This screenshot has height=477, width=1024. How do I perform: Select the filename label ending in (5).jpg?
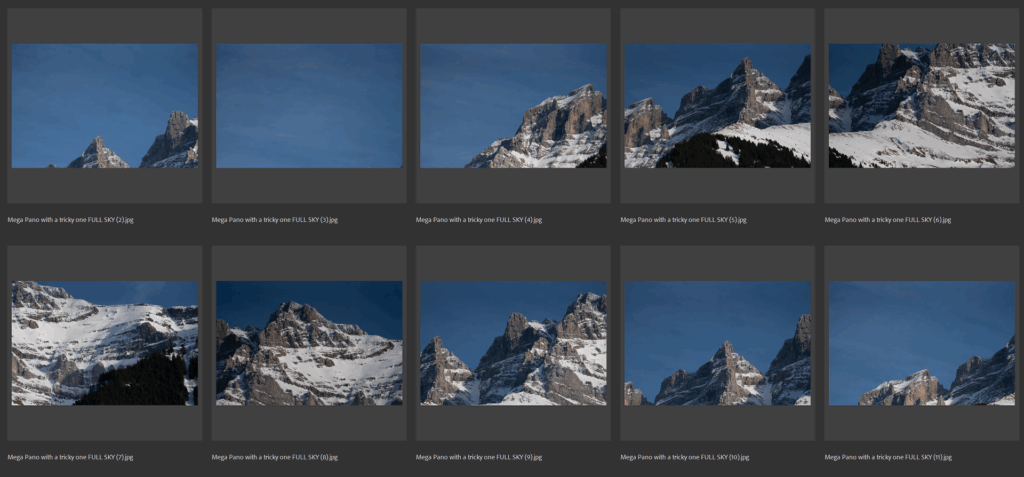[x=683, y=220]
